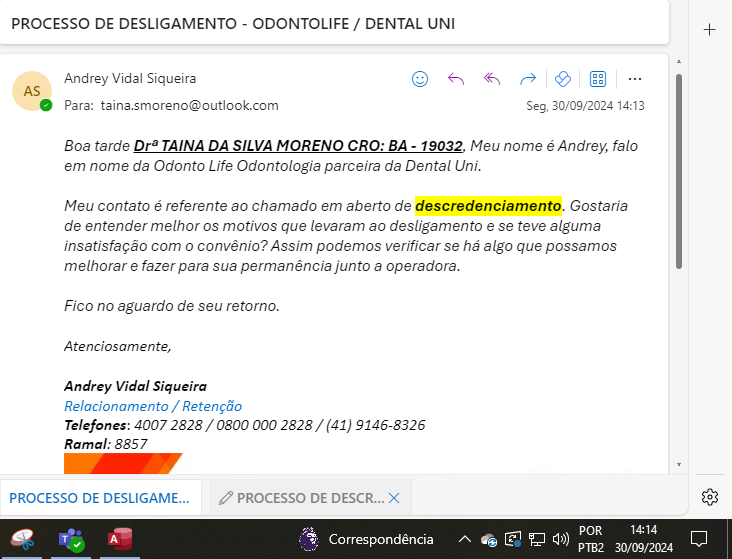Click recipient taina.smoreno@outlook.com
Viewport: 732px width, 559px height.
[x=190, y=106]
